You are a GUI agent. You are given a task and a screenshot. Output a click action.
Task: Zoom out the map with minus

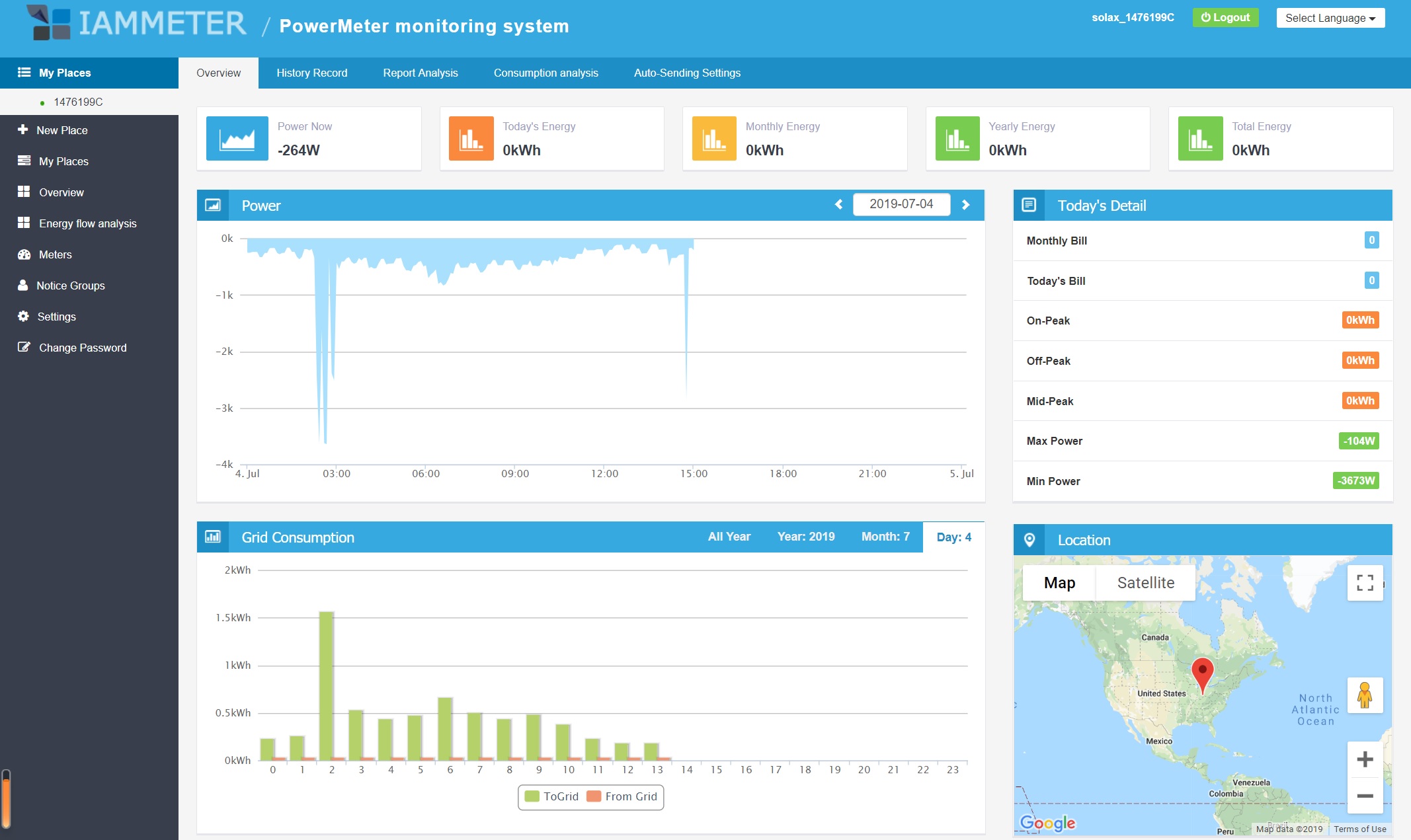coord(1365,796)
